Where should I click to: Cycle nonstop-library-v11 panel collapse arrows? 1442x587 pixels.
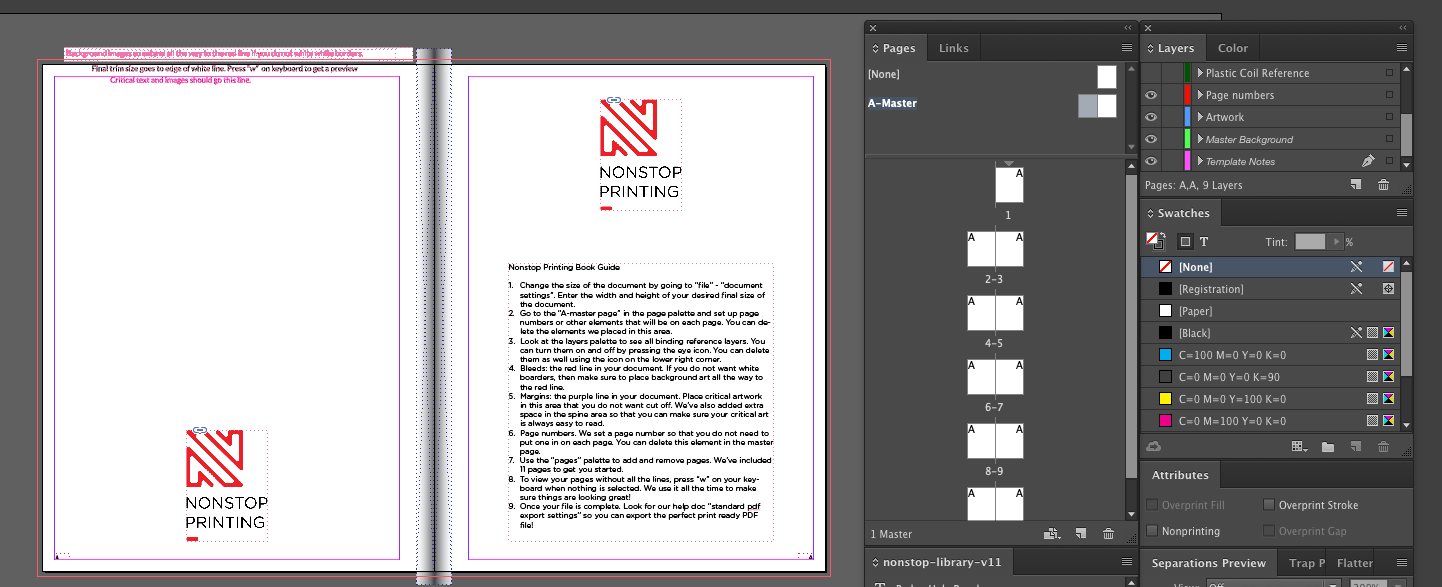(873, 562)
